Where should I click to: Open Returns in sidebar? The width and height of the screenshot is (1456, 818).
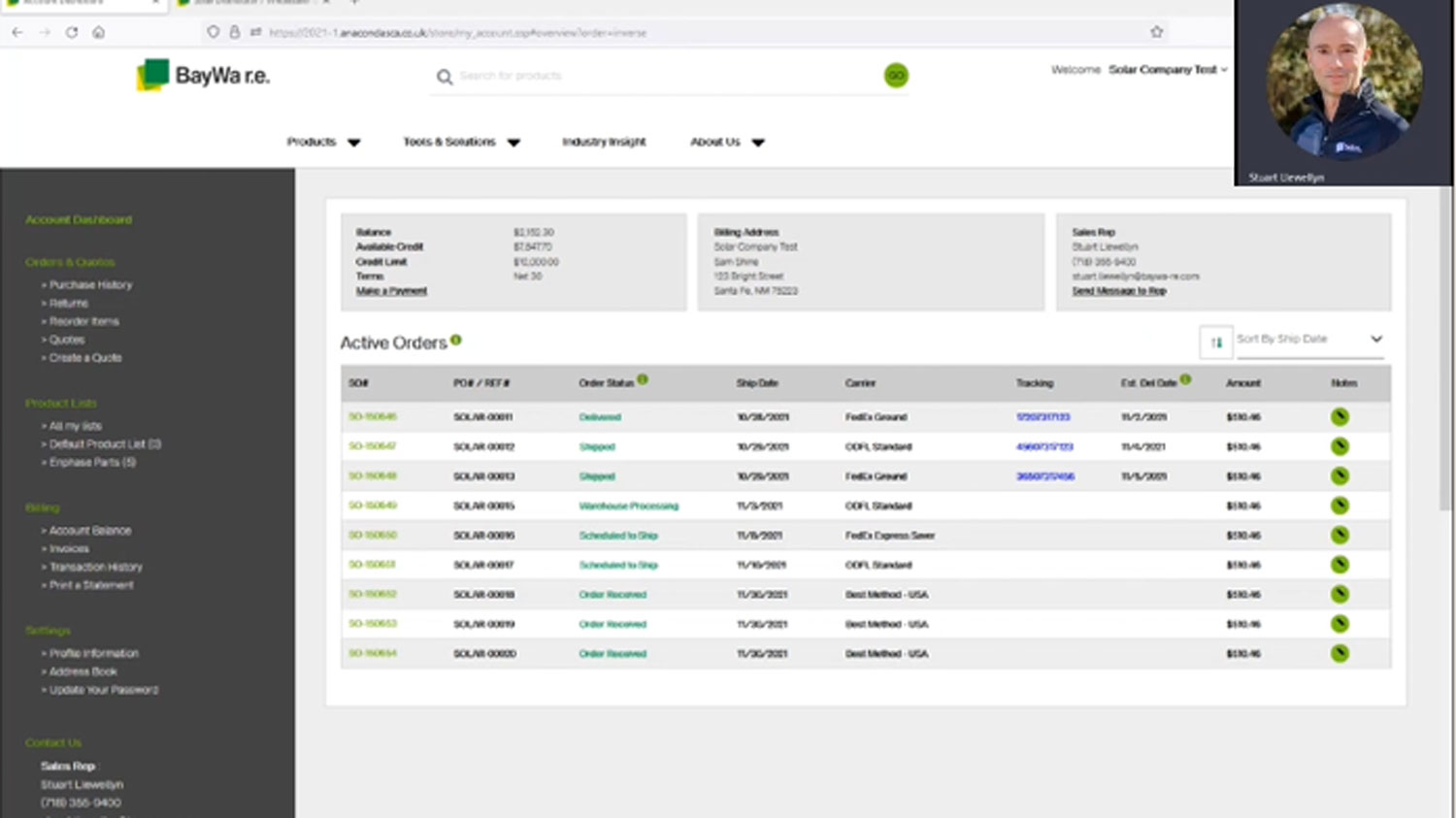pyautogui.click(x=68, y=304)
